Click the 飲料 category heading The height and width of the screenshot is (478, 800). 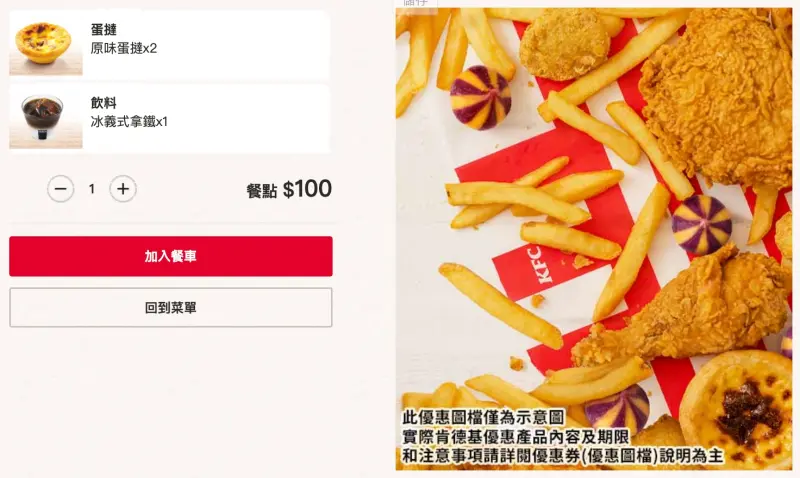coord(104,103)
